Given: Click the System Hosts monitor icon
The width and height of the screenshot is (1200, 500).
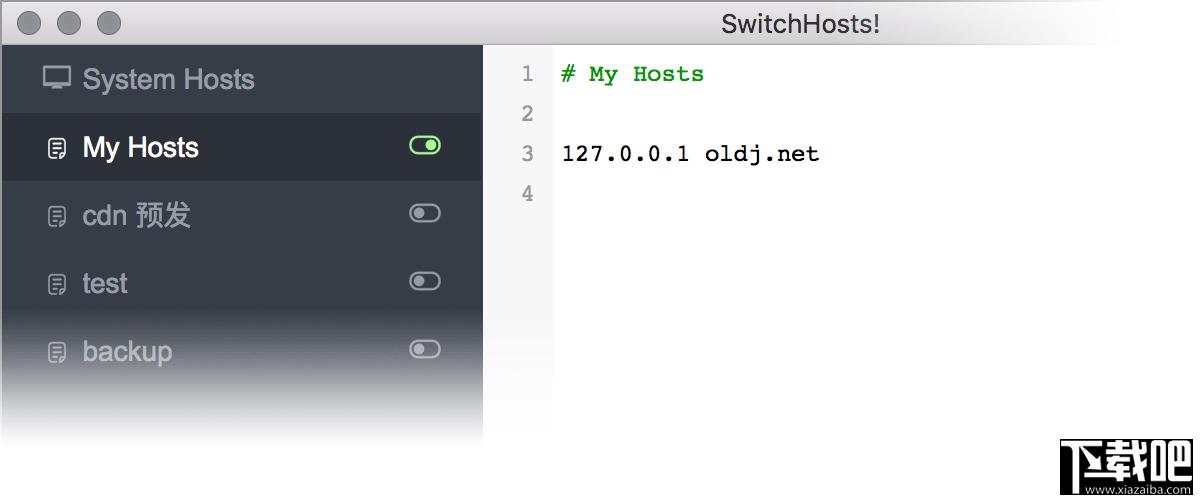Looking at the screenshot, I should pos(57,78).
